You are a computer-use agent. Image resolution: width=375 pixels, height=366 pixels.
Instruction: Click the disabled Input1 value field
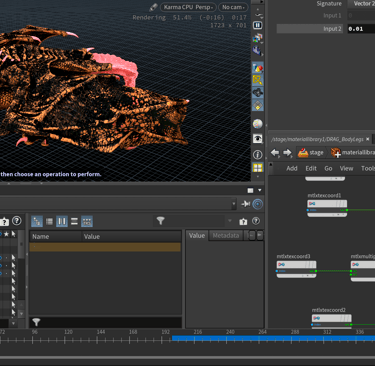point(361,16)
